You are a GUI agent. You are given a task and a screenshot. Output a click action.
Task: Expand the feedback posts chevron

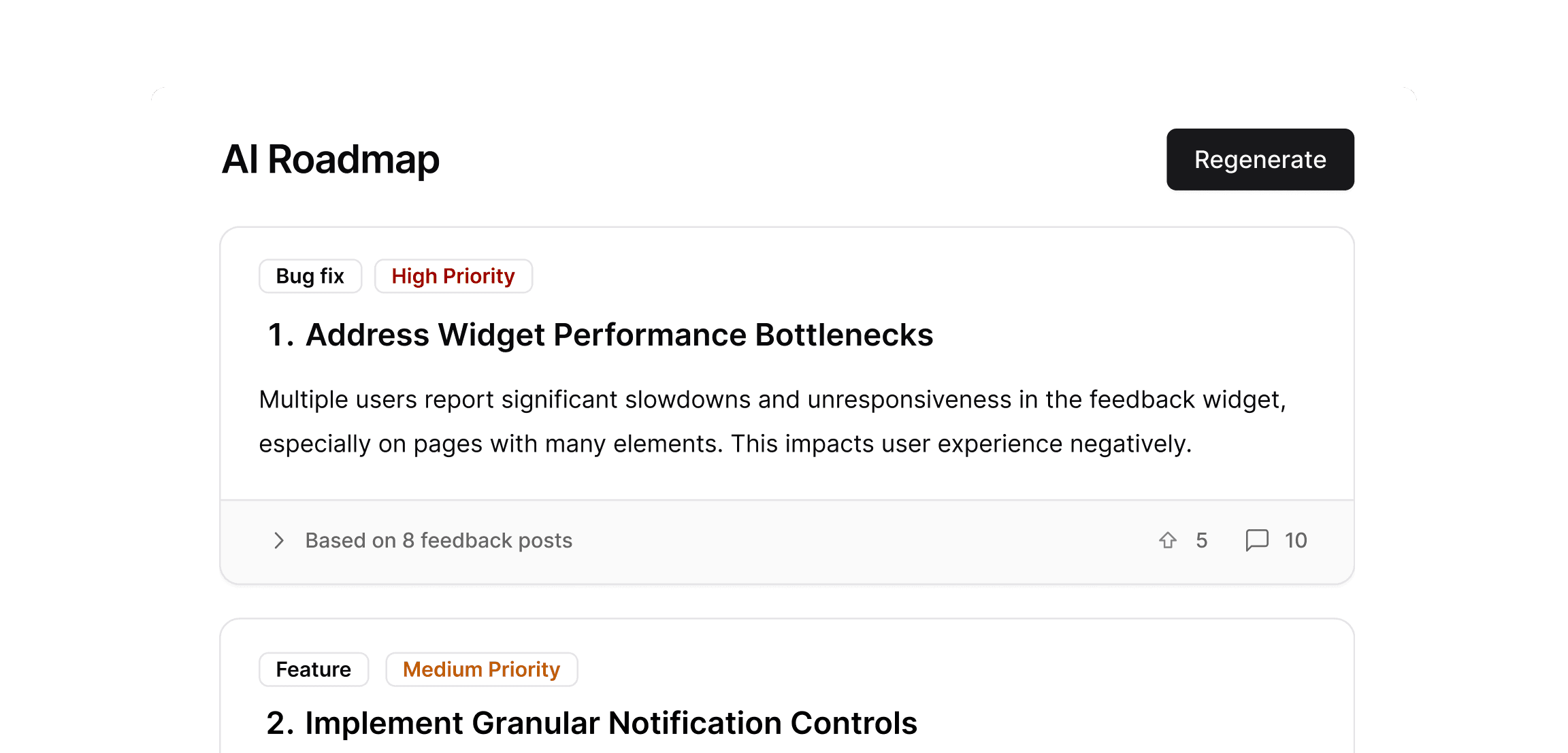click(278, 541)
